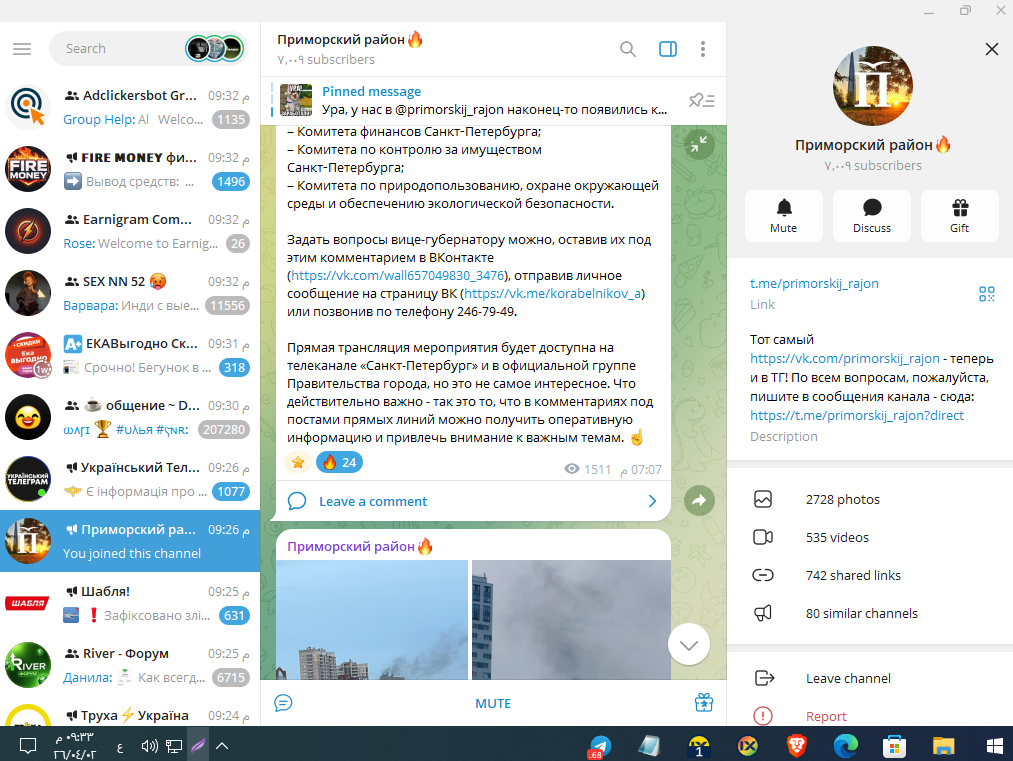
Task: Close the channel info panel
Action: click(992, 49)
